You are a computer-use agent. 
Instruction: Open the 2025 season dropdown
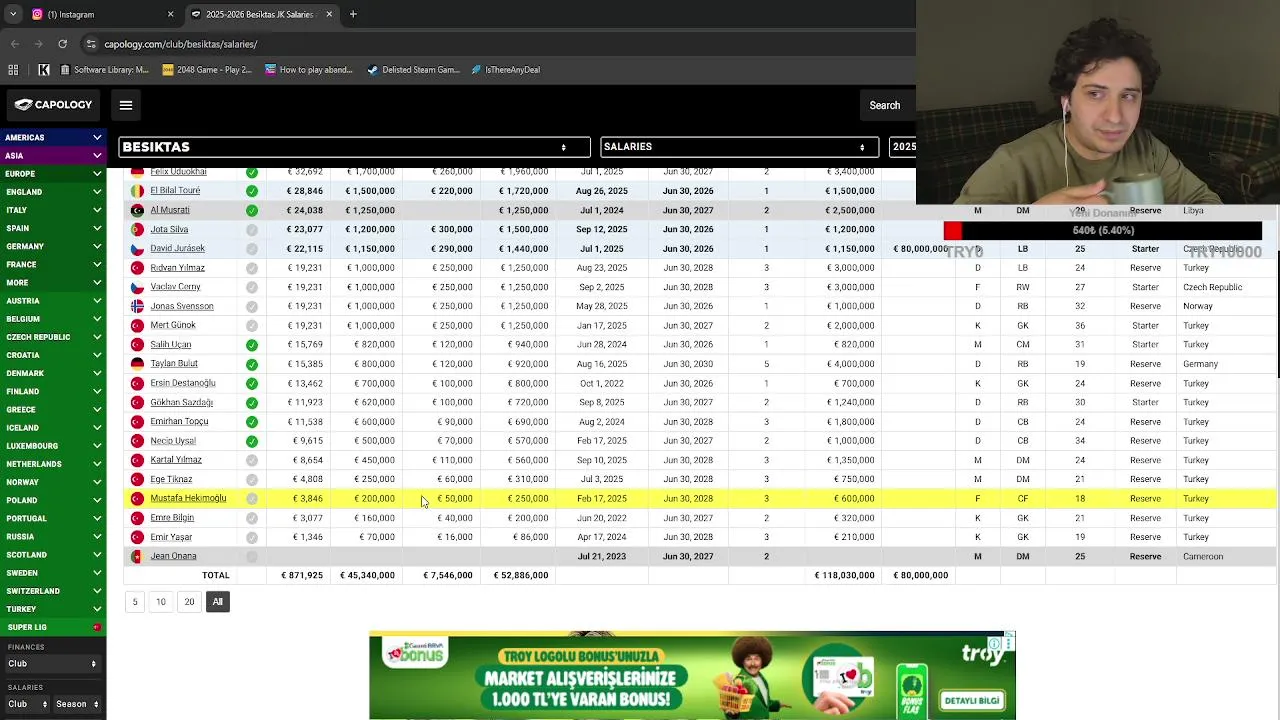902,147
